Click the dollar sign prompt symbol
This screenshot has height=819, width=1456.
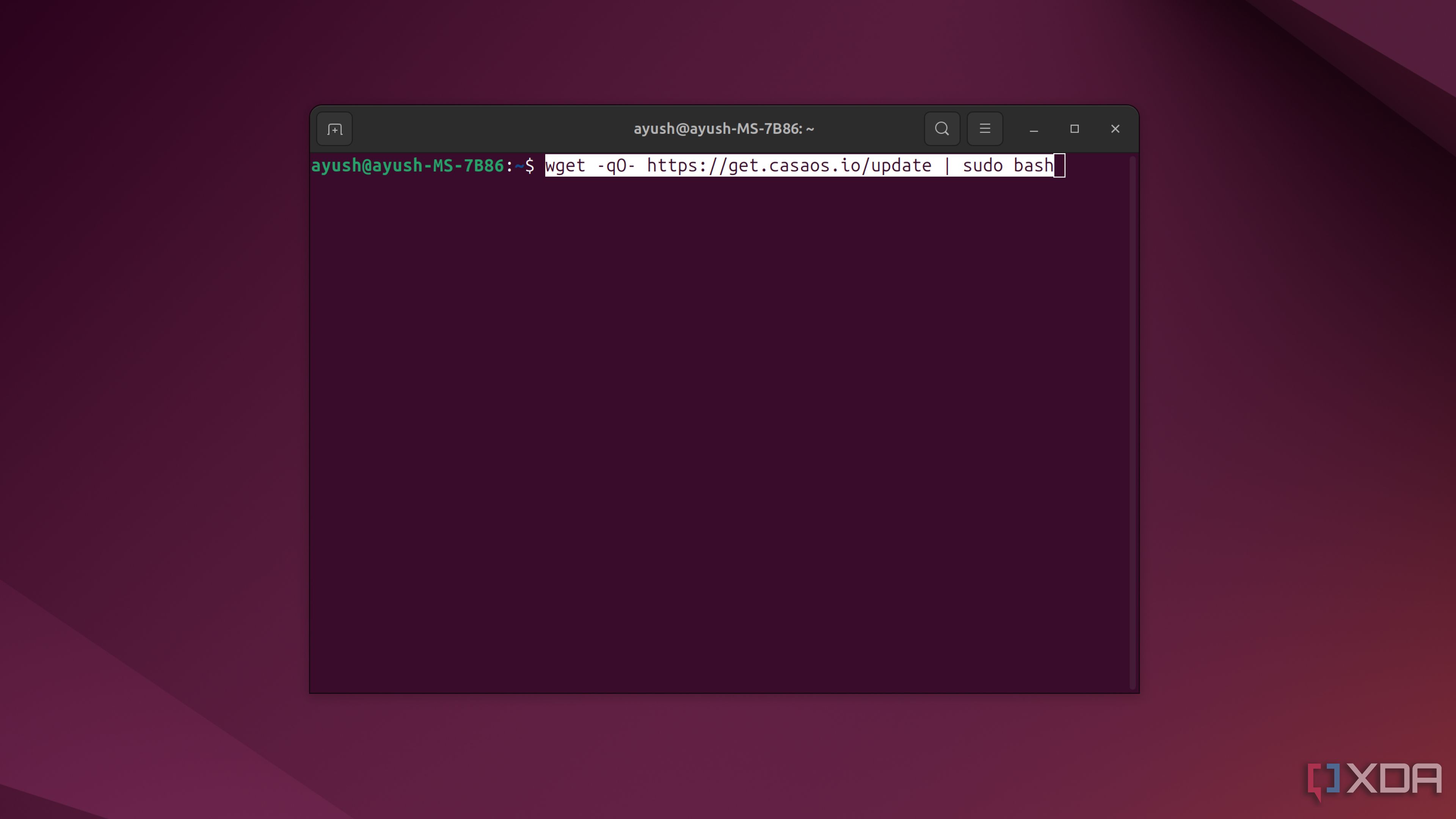point(530,166)
